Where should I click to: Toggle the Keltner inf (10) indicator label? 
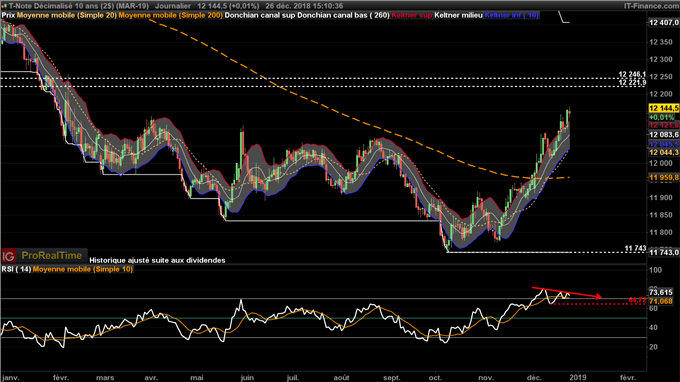point(512,15)
